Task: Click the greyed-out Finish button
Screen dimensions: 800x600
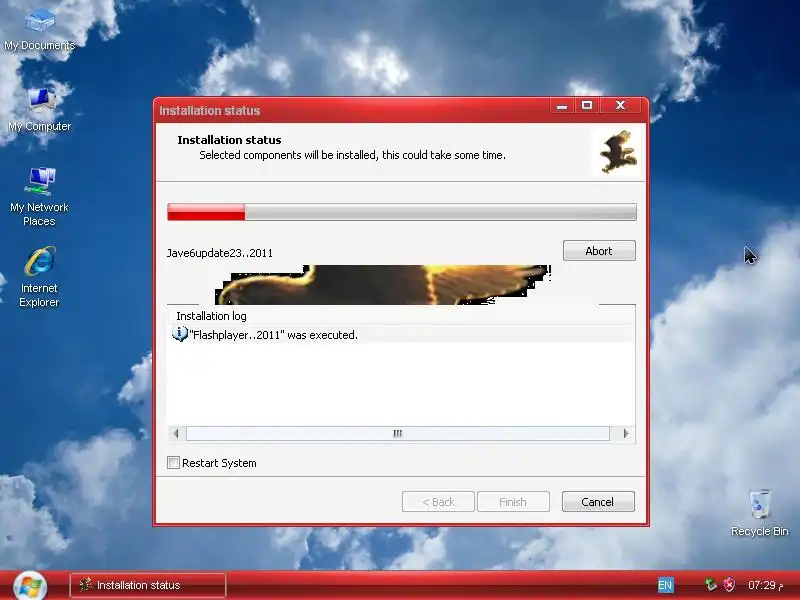Action: [x=513, y=502]
